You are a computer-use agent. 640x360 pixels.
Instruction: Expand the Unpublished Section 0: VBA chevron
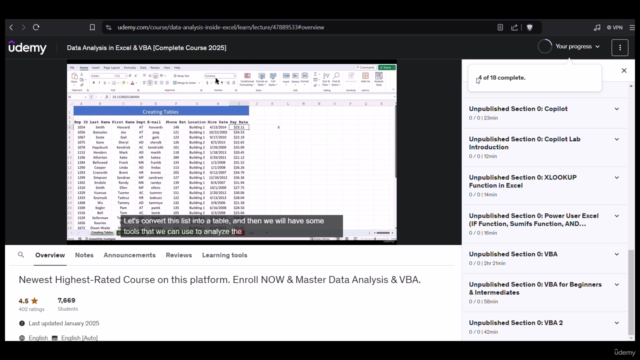617,254
